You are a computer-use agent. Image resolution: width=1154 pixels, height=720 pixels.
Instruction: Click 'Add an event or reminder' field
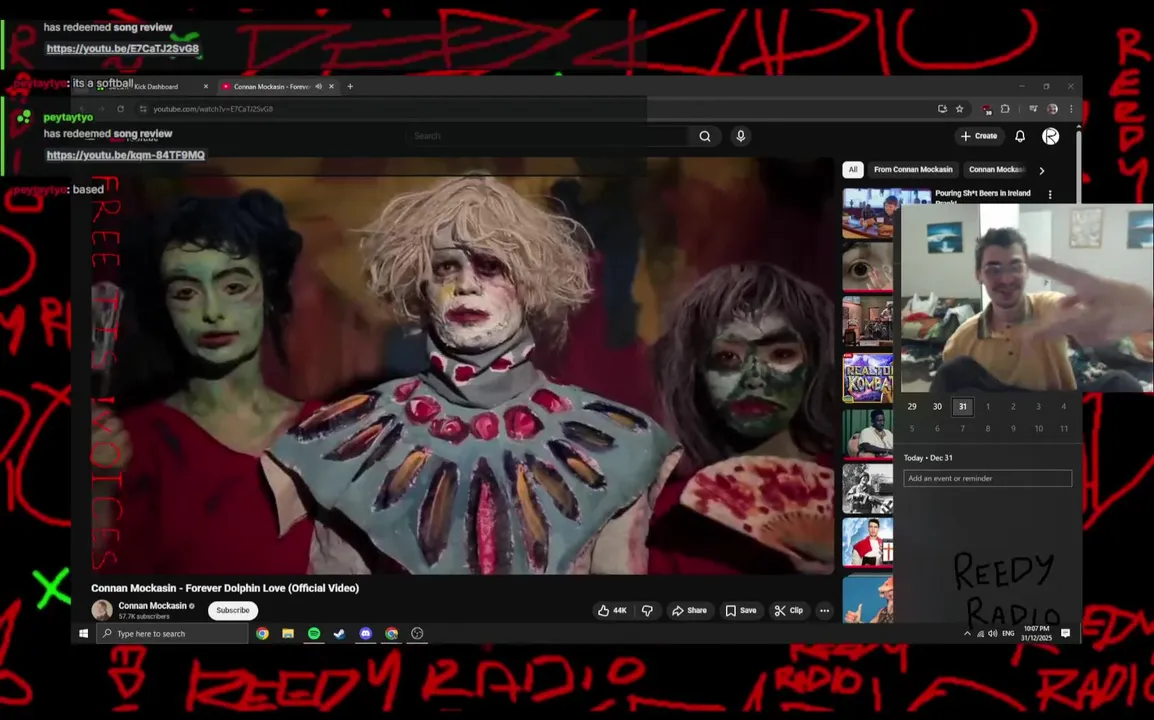[x=988, y=479]
